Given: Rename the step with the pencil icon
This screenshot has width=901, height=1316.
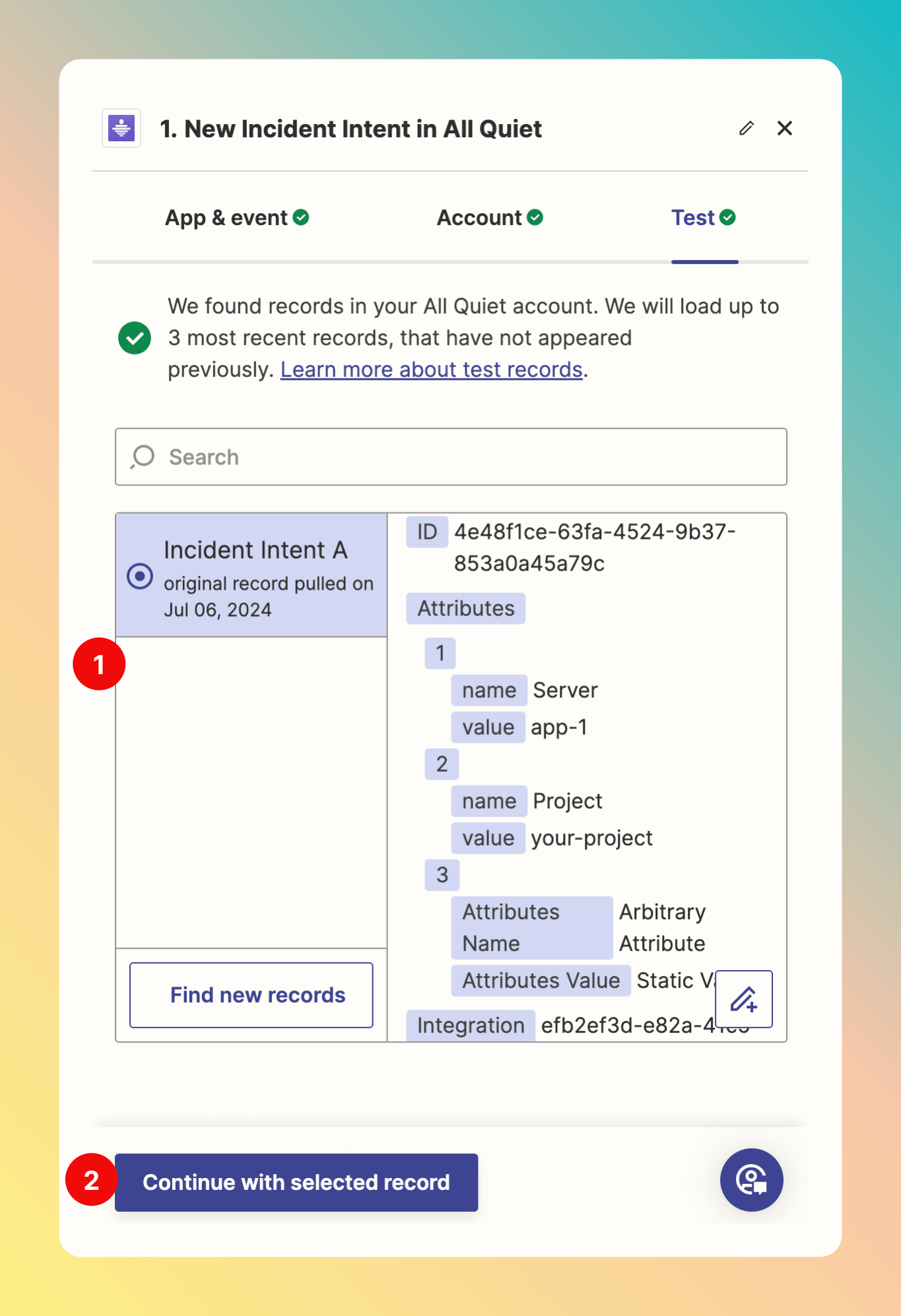Looking at the screenshot, I should [747, 128].
